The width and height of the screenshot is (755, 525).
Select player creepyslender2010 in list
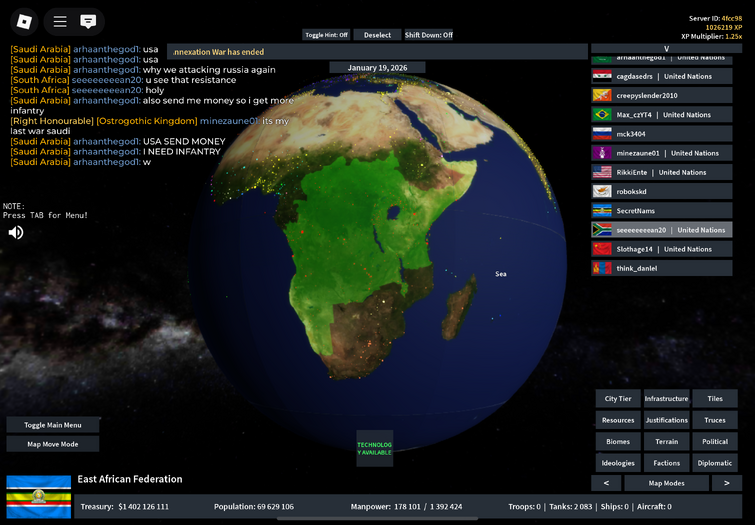click(662, 95)
